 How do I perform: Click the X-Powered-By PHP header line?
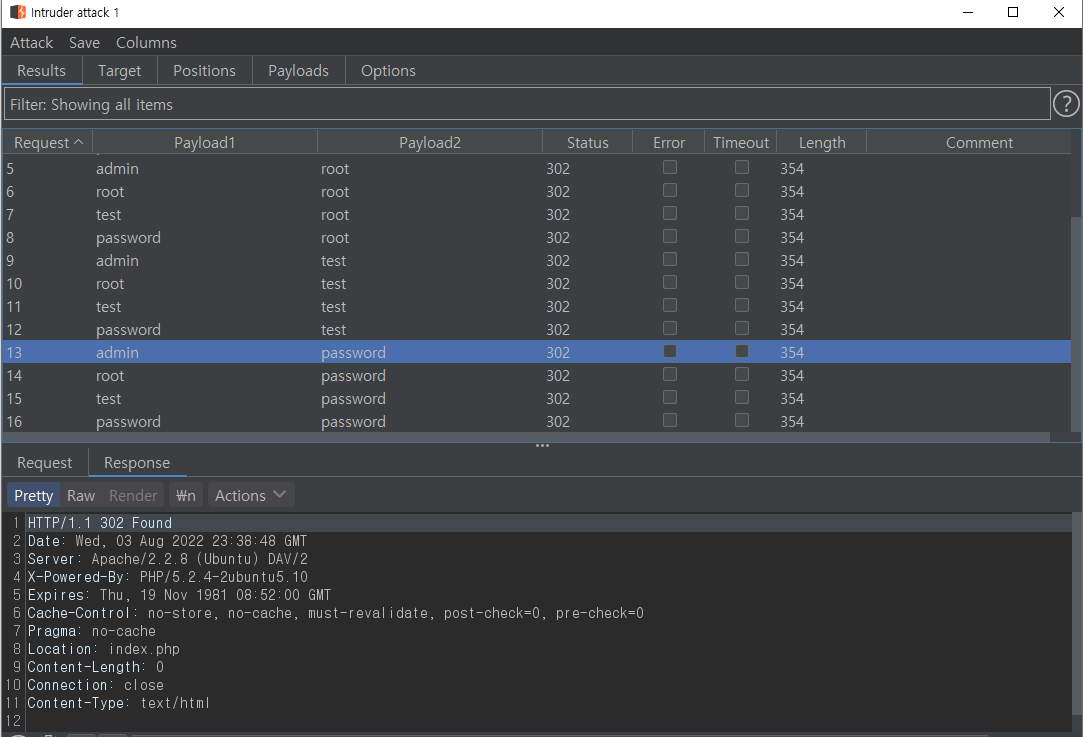(x=168, y=577)
